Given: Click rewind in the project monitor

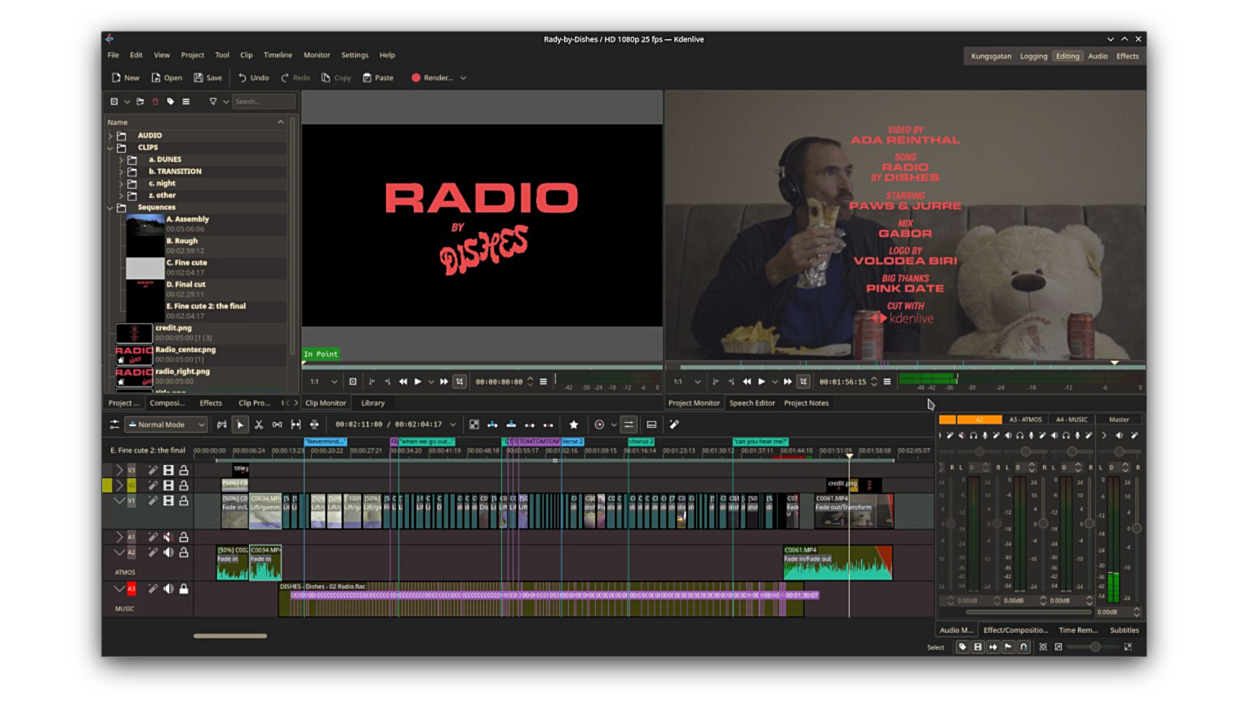Looking at the screenshot, I should (746, 382).
